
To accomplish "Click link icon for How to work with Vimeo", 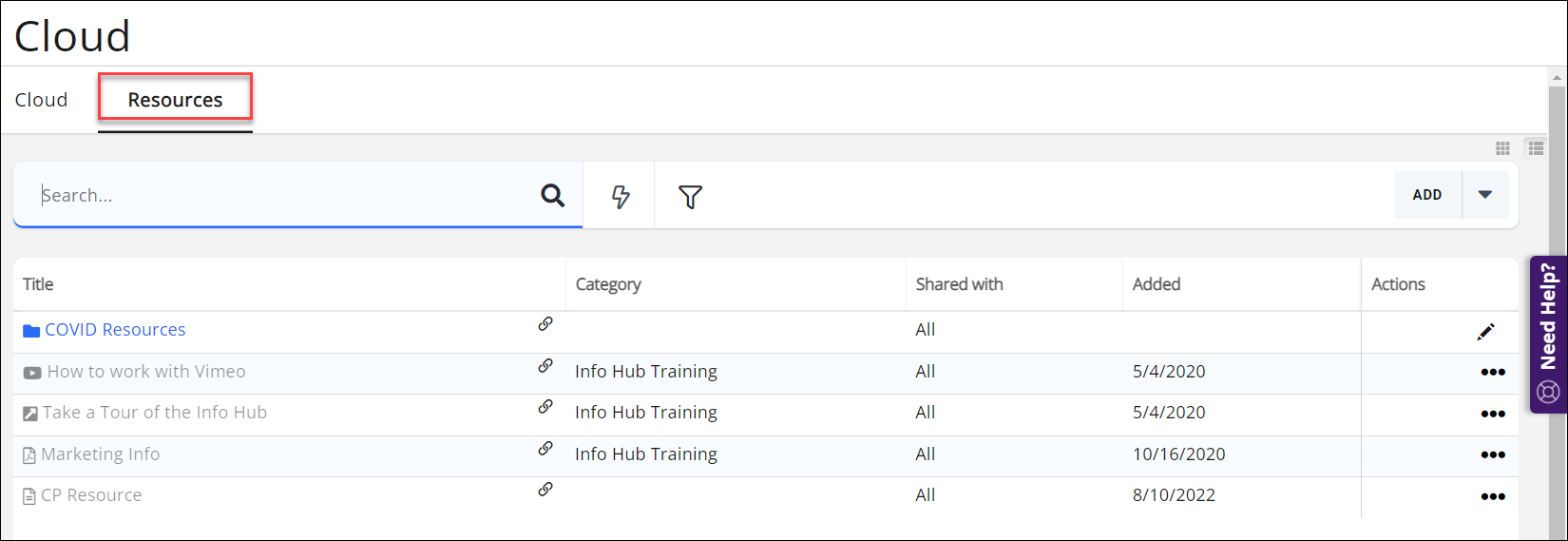I will [x=545, y=366].
